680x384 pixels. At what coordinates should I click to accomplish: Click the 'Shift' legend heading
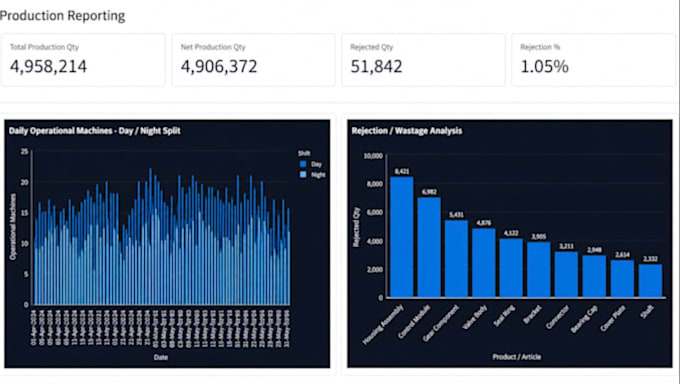304,153
